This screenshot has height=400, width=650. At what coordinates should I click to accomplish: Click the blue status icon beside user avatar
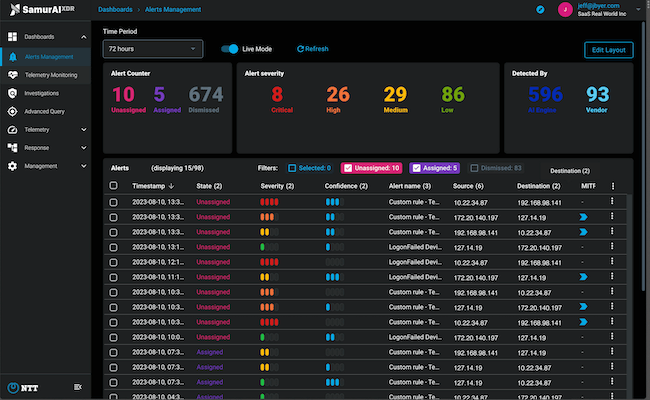pos(541,9)
